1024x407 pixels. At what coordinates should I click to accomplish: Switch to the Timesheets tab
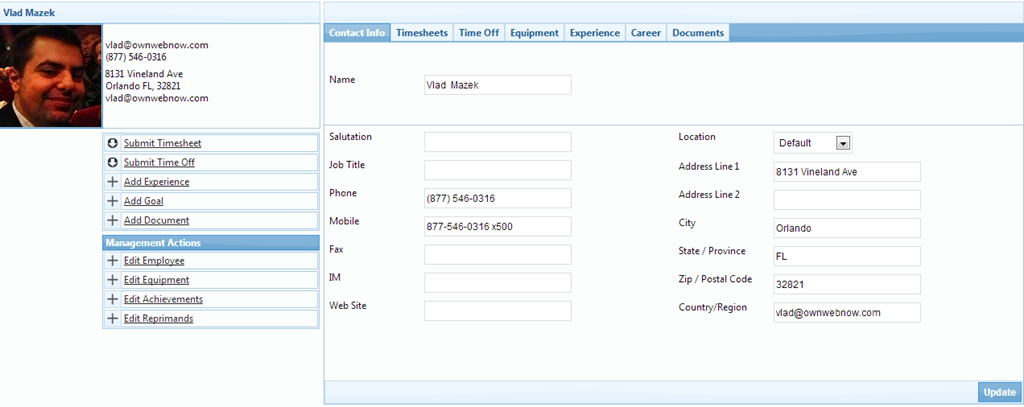coord(422,33)
